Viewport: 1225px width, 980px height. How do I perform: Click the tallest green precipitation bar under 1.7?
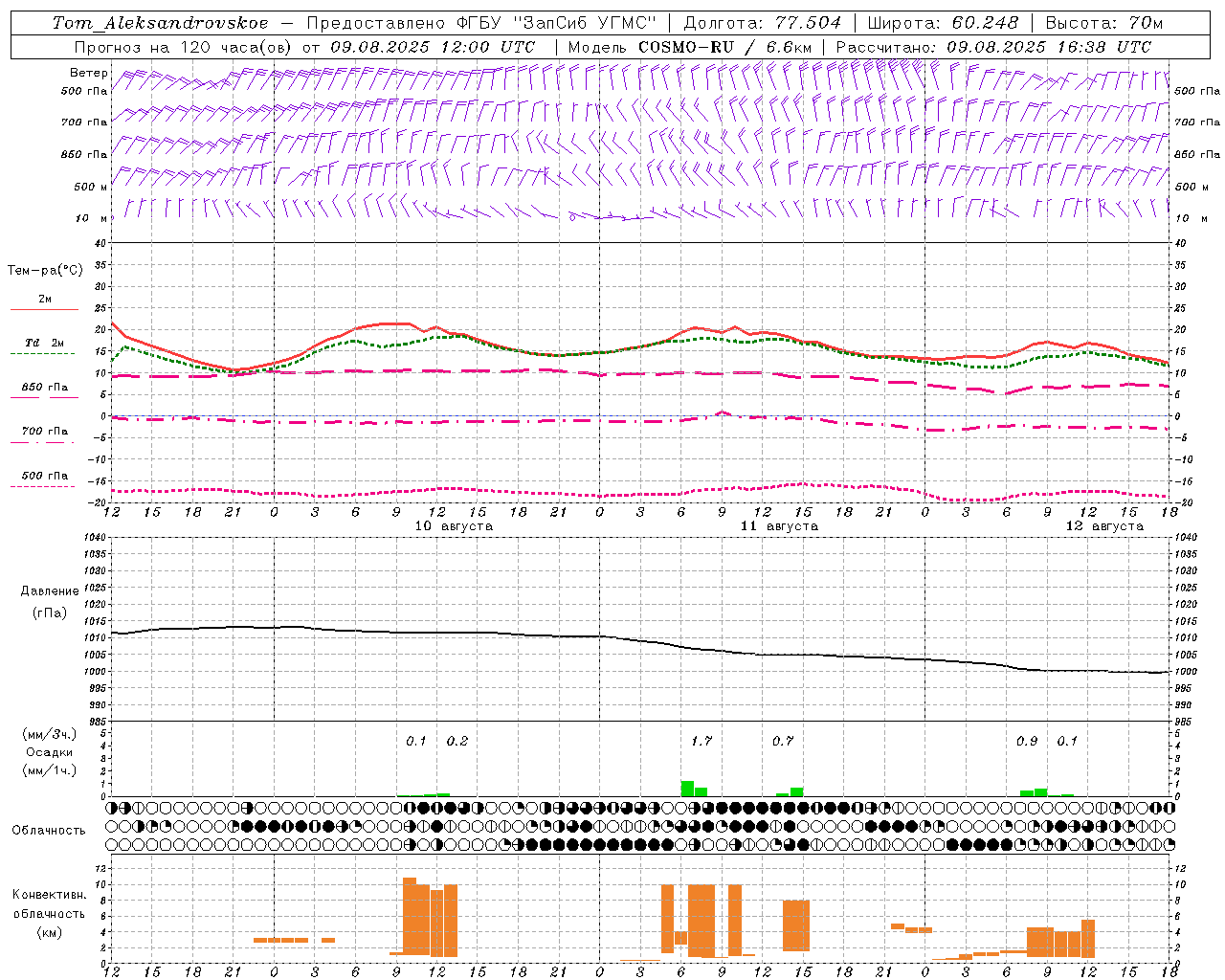[x=687, y=789]
